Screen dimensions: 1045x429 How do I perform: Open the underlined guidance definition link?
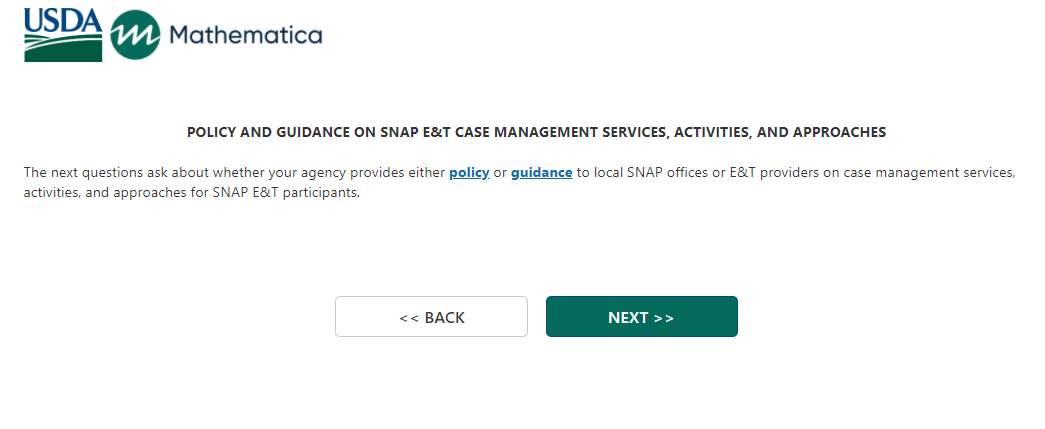pos(541,172)
